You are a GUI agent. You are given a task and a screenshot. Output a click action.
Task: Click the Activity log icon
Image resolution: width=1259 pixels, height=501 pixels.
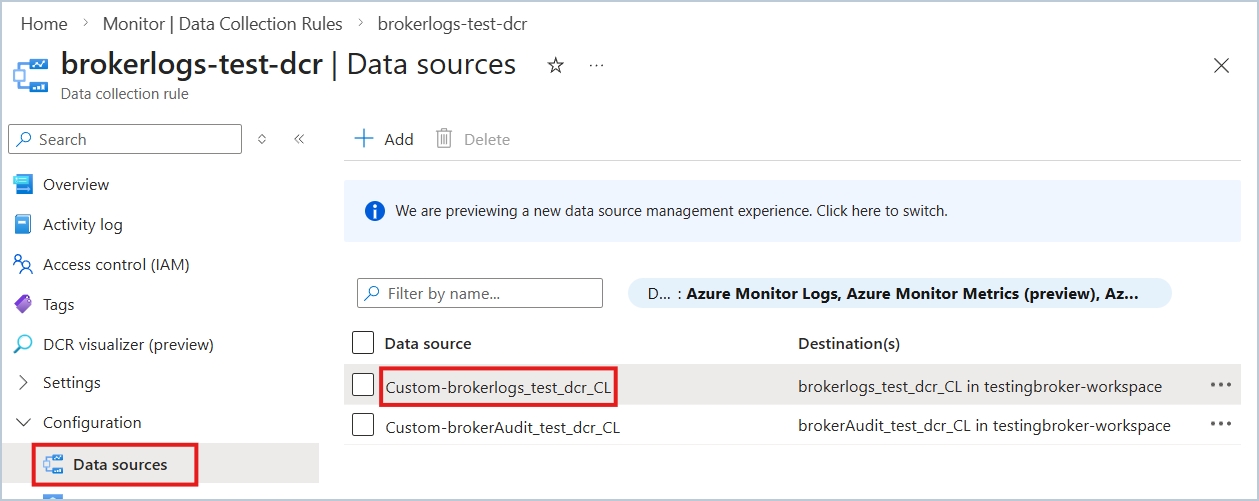pyautogui.click(x=23, y=224)
